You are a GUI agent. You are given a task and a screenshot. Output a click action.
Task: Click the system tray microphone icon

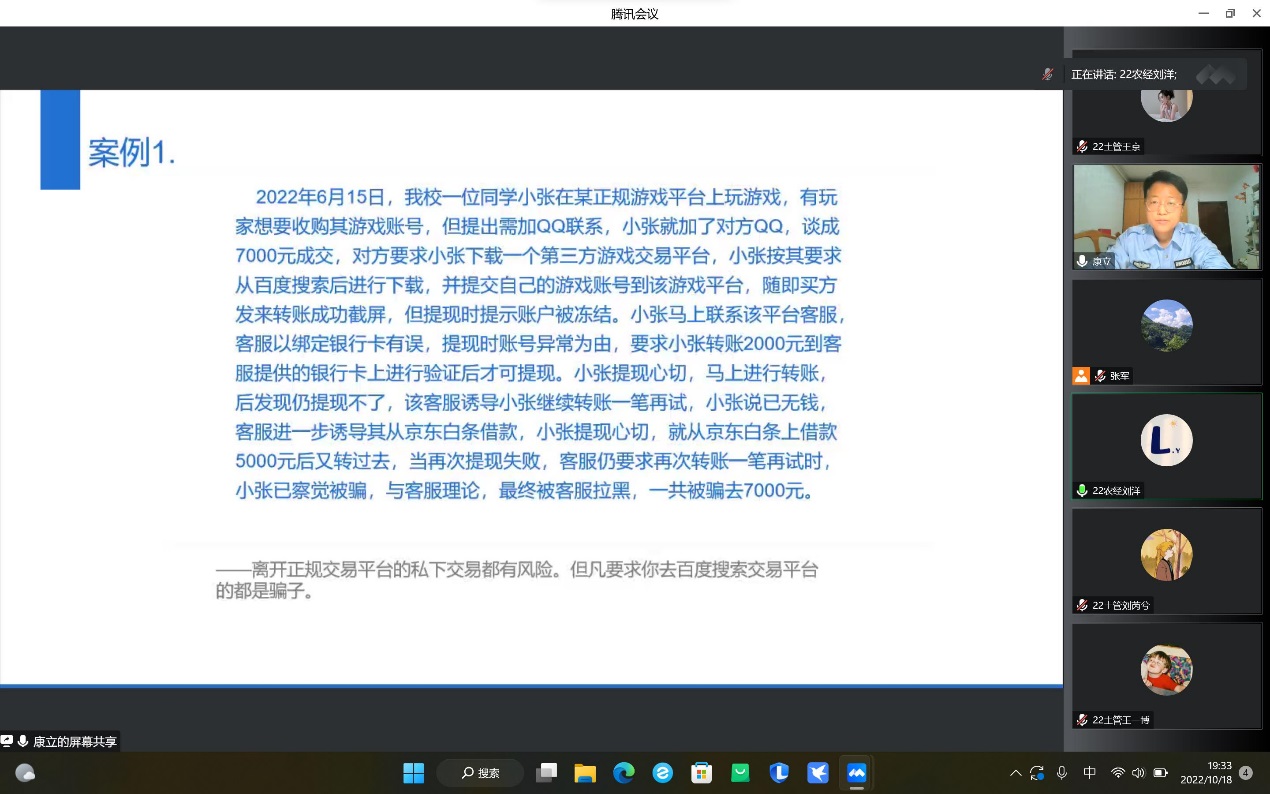coord(1062,773)
